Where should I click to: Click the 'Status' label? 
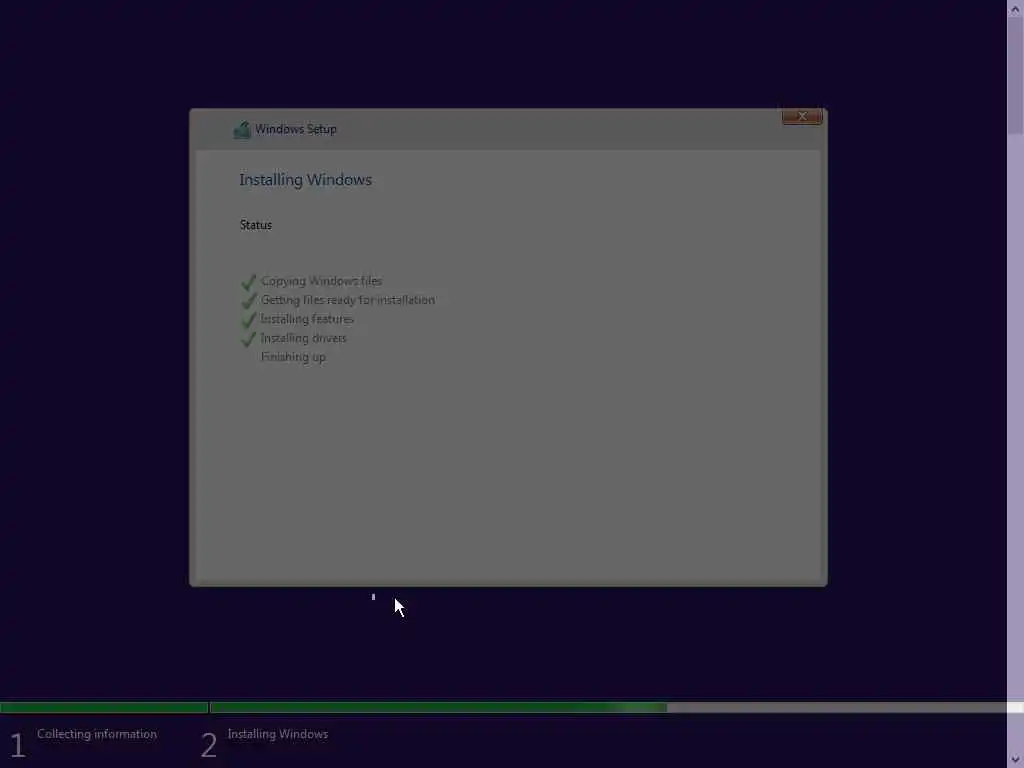click(256, 225)
